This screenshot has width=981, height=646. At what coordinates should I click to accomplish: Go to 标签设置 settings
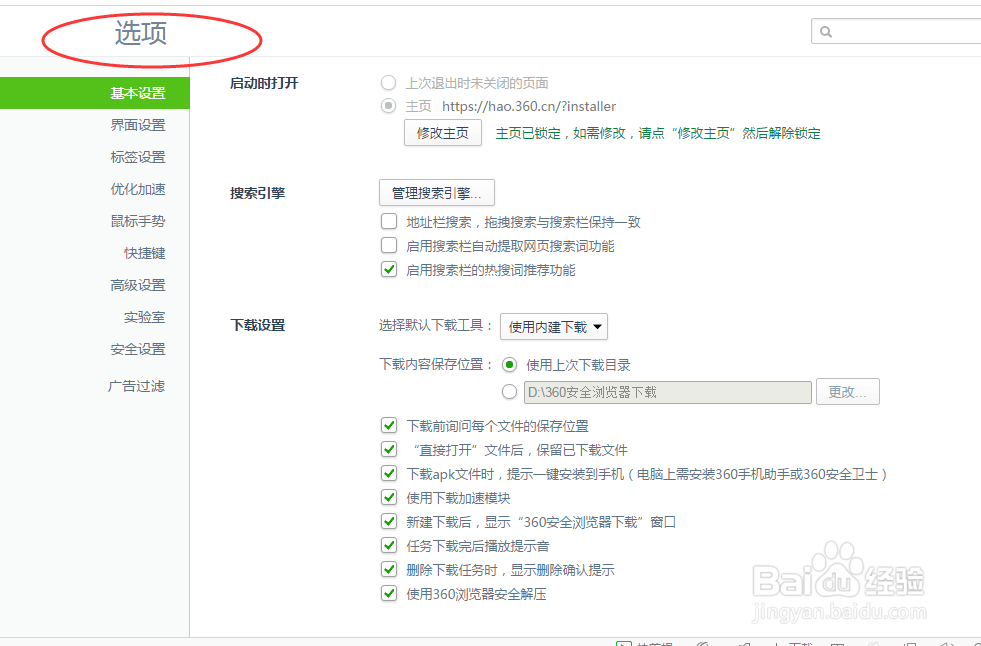(138, 157)
